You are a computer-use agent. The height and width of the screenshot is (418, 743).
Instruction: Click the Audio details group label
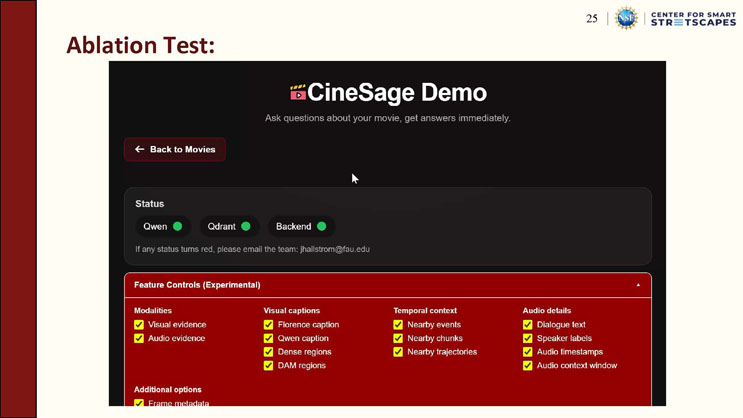tap(547, 310)
